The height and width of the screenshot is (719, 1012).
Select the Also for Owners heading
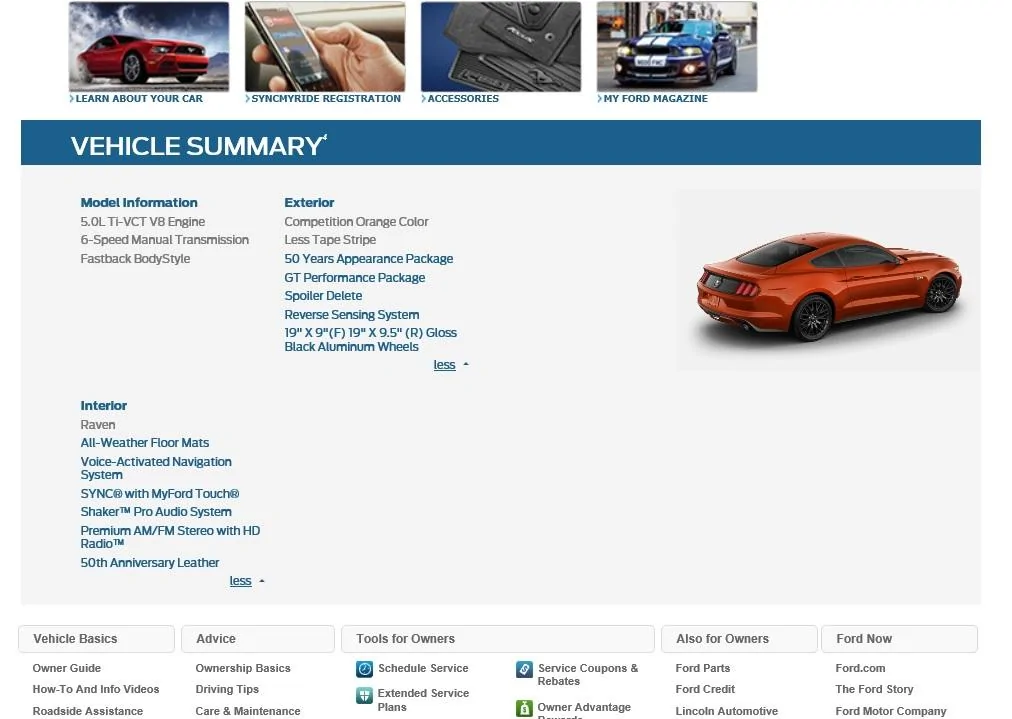739,639
